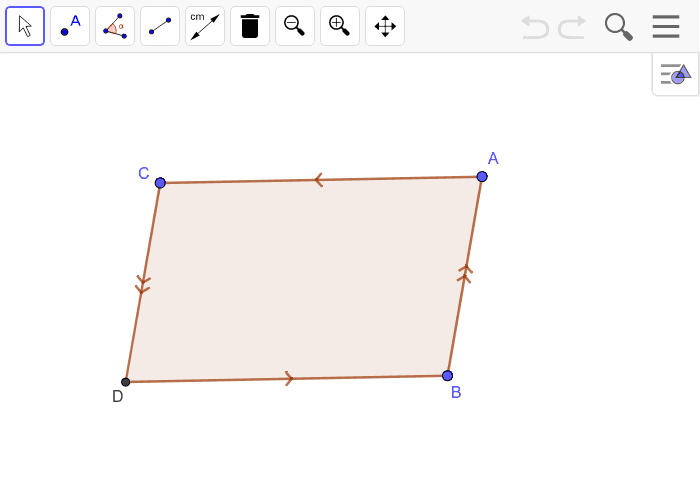Image resolution: width=700 pixels, height=500 pixels.
Task: Click label A near the vertex
Action: 493,158
